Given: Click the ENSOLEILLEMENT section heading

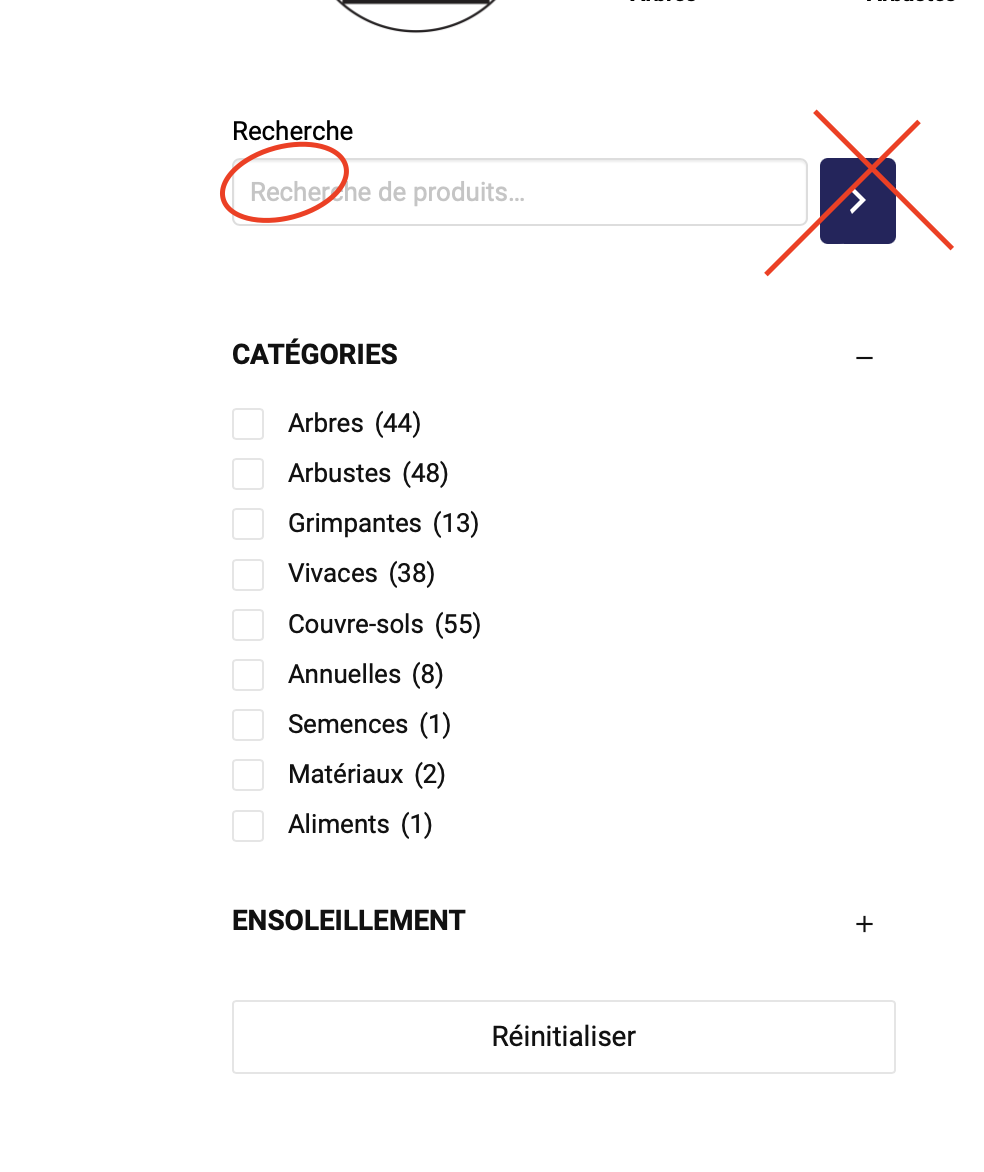Looking at the screenshot, I should point(349,921).
